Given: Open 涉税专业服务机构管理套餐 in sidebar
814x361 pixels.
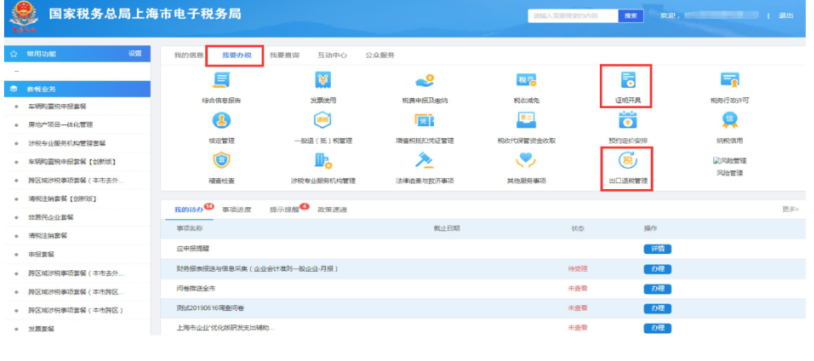Looking at the screenshot, I should pyautogui.click(x=67, y=143).
